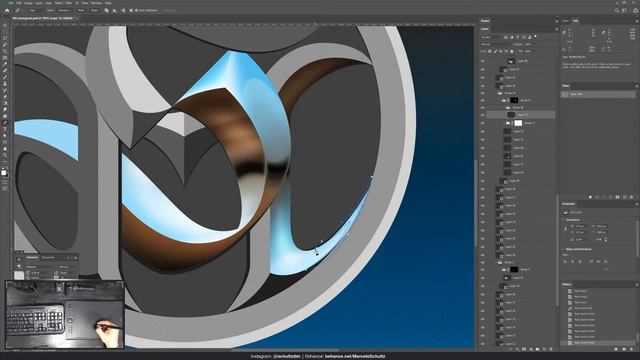Click Create new snapshot icon in History panel
Viewport: 640px width, 360px height.
[624, 349]
